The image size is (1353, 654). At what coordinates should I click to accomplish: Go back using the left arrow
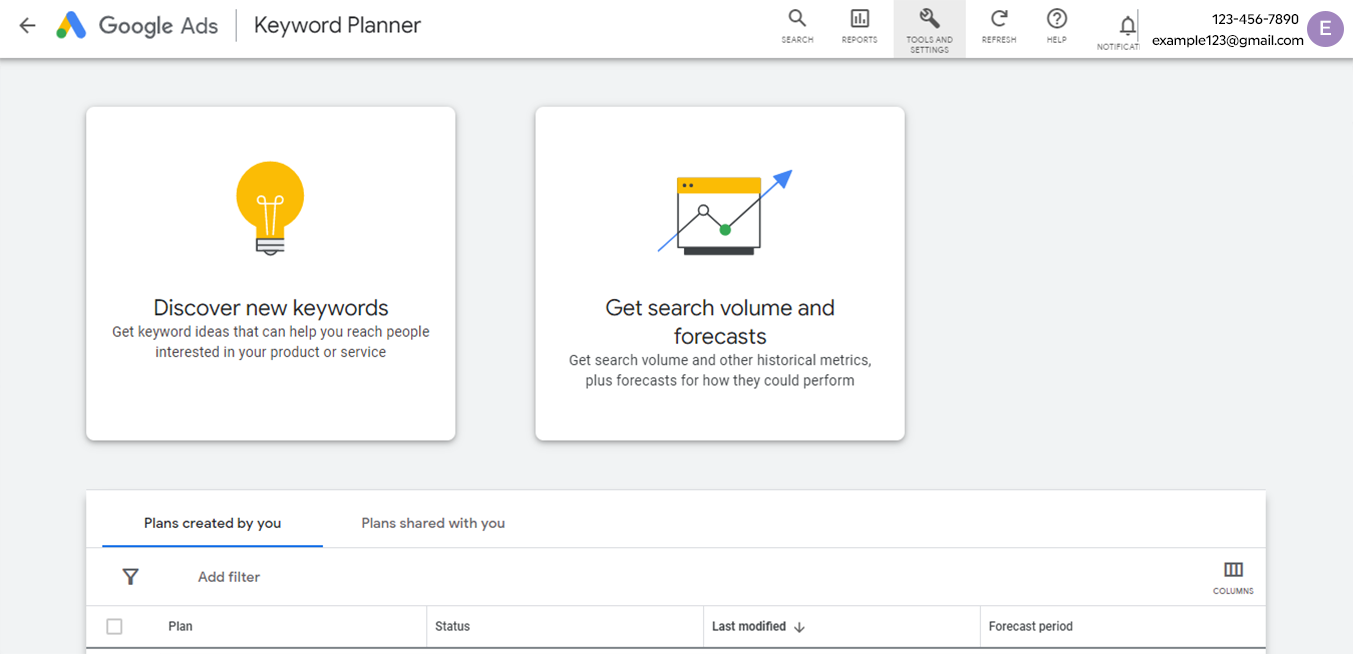point(27,26)
